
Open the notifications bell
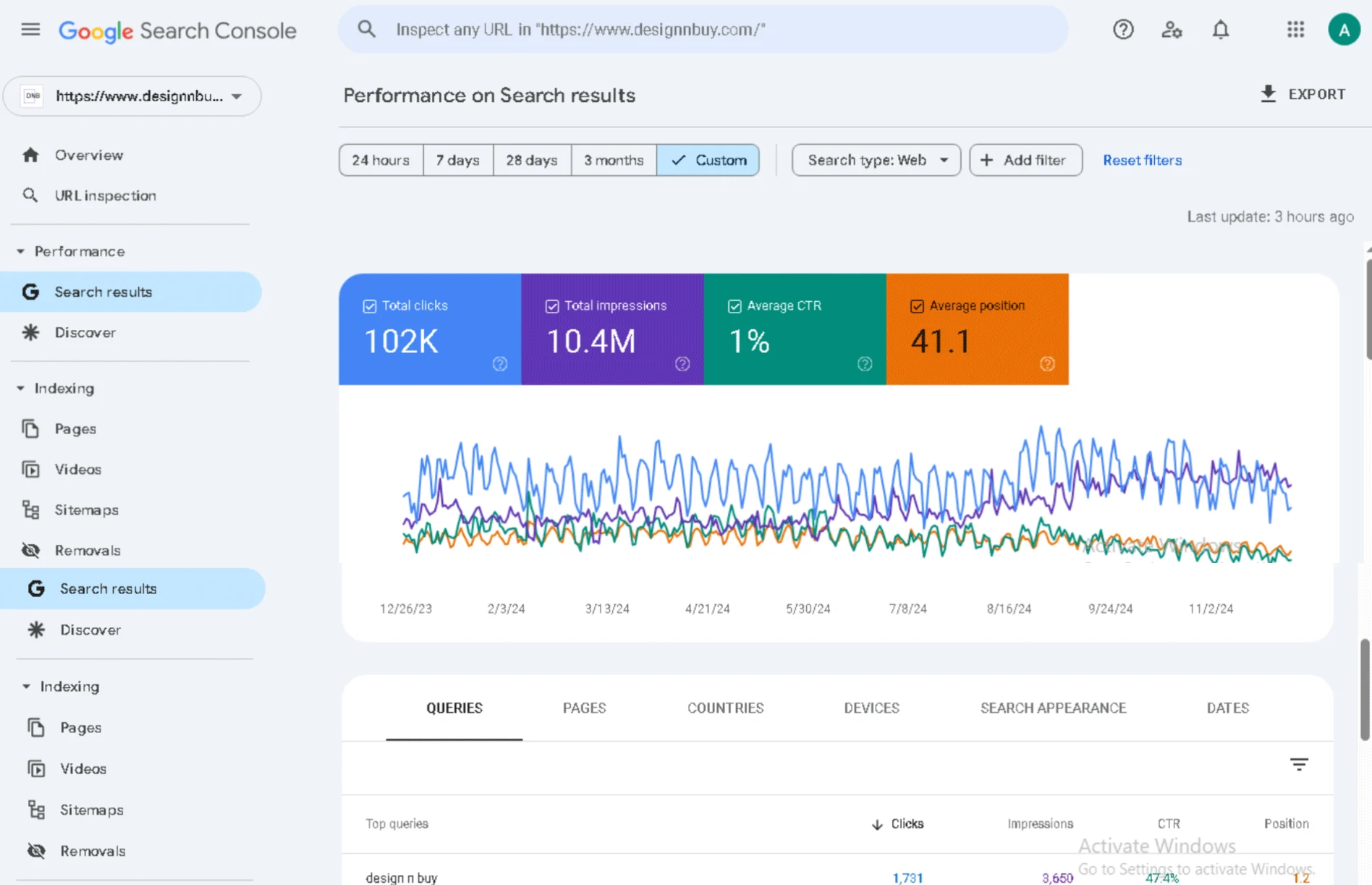1220,30
